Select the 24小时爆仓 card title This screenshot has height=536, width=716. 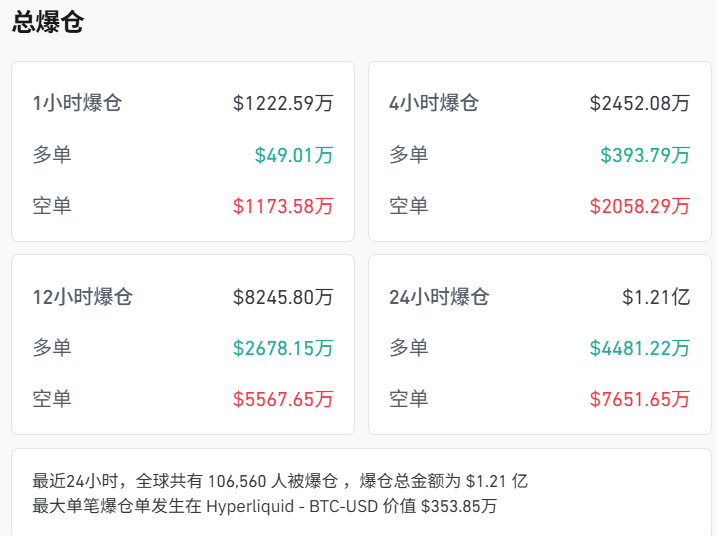coord(439,297)
